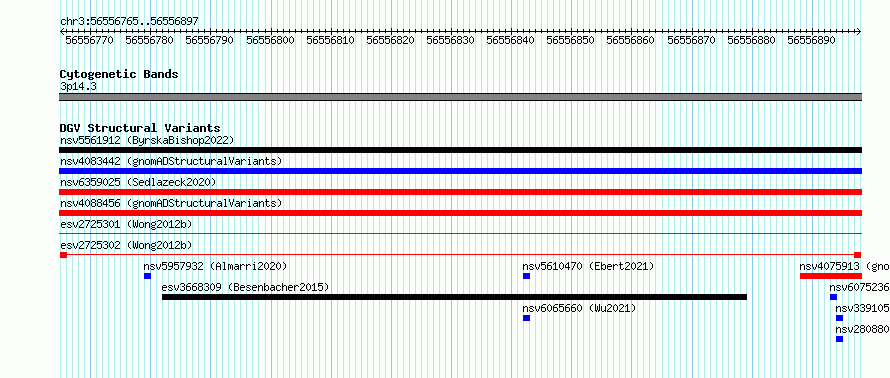890x378 pixels.
Task: Open the nsv4083442 (gnomADStructuralVariants) label
Action: [171, 161]
